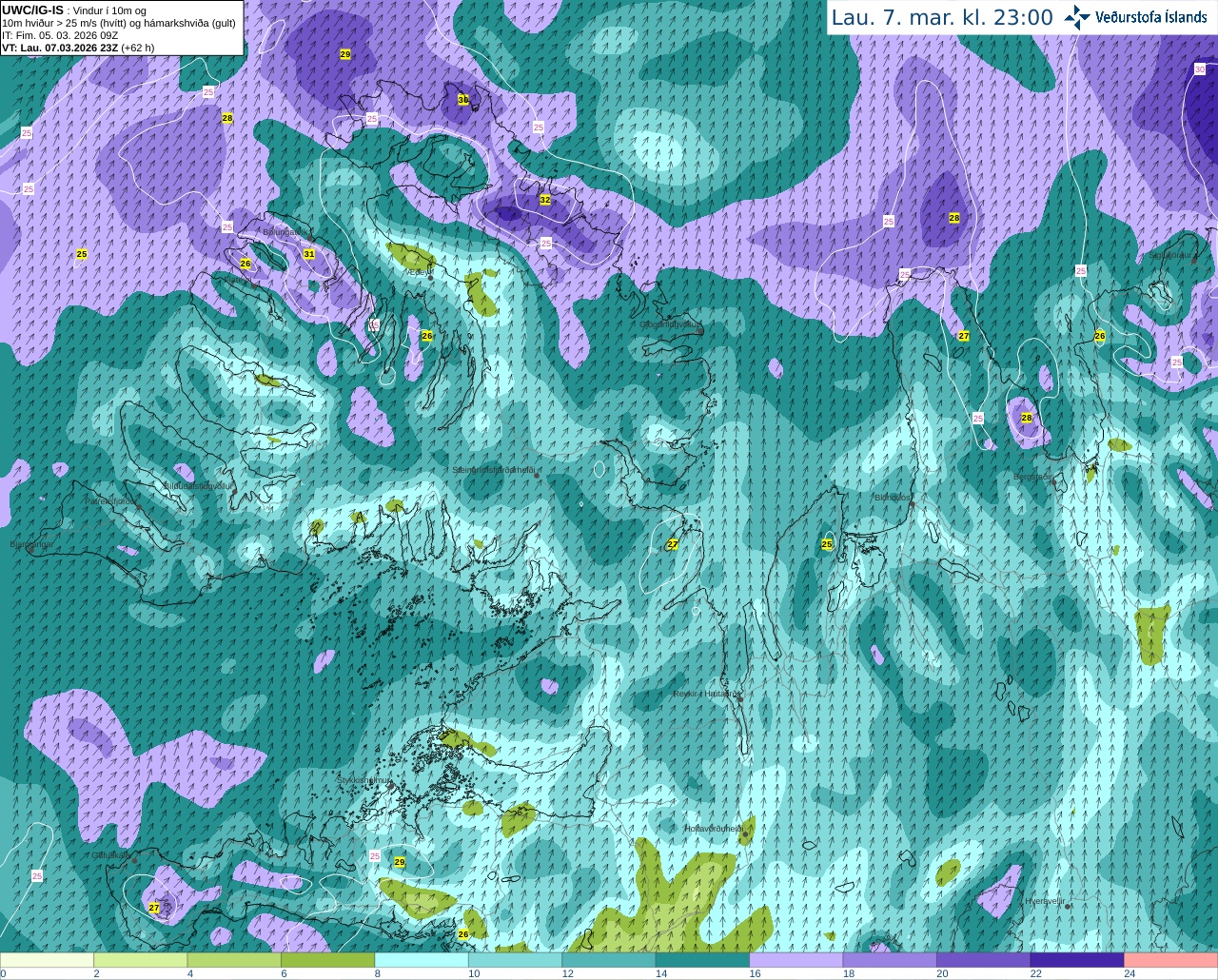Click the Veðurstofa Íslands logo icon
The height and width of the screenshot is (980, 1218).
pos(1078,16)
